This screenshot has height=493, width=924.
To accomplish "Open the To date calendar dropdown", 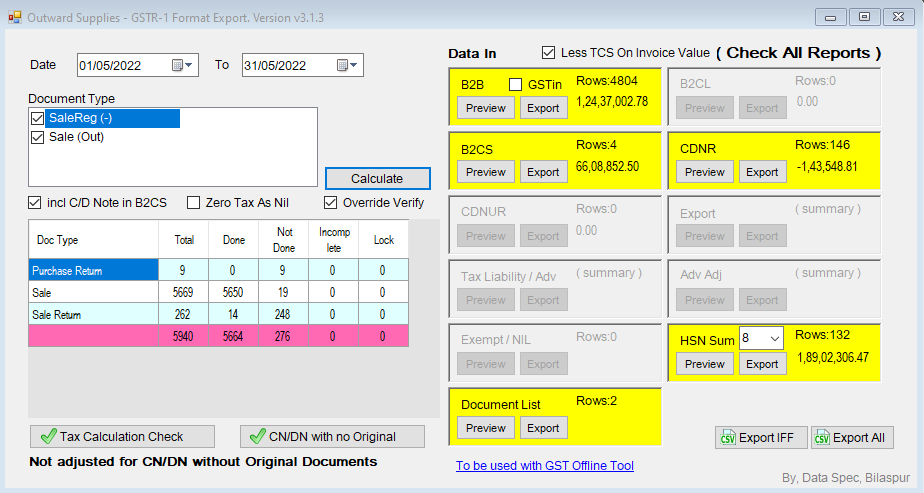I will [x=347, y=65].
